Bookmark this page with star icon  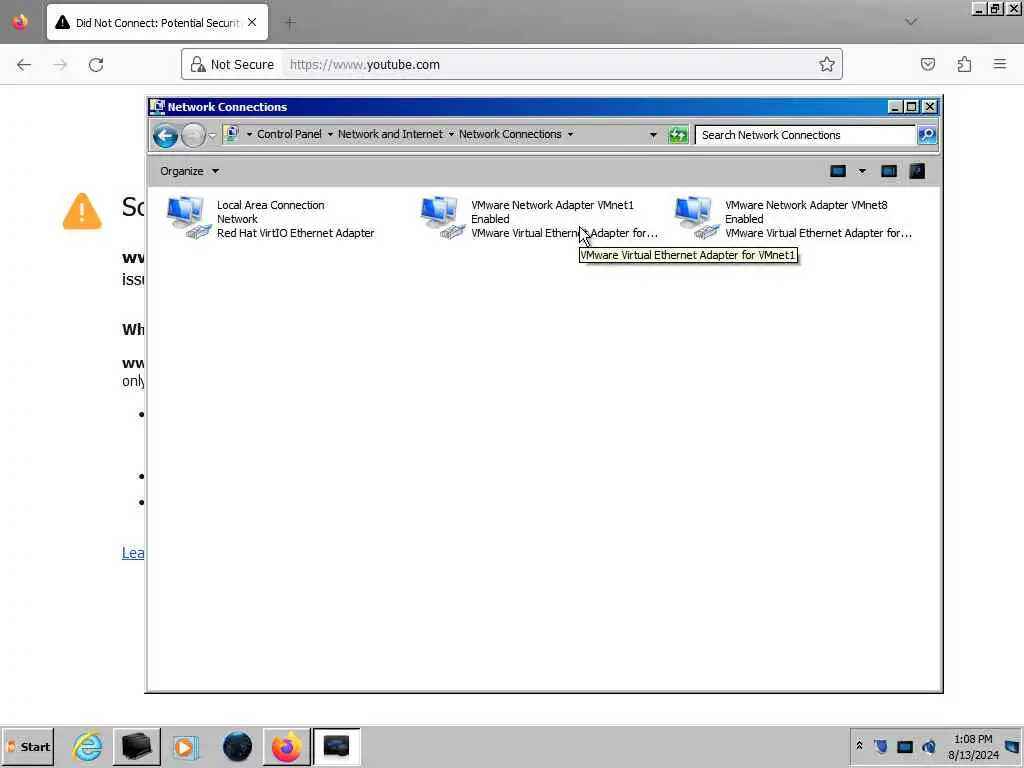pos(827,65)
